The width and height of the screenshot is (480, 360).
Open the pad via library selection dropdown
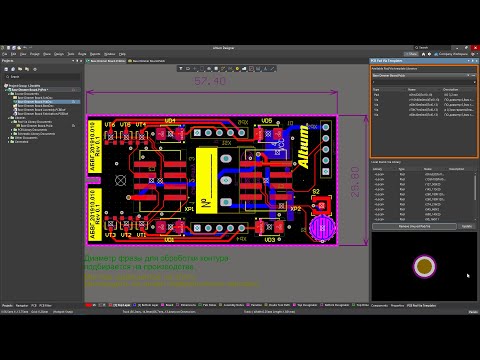tap(468, 76)
